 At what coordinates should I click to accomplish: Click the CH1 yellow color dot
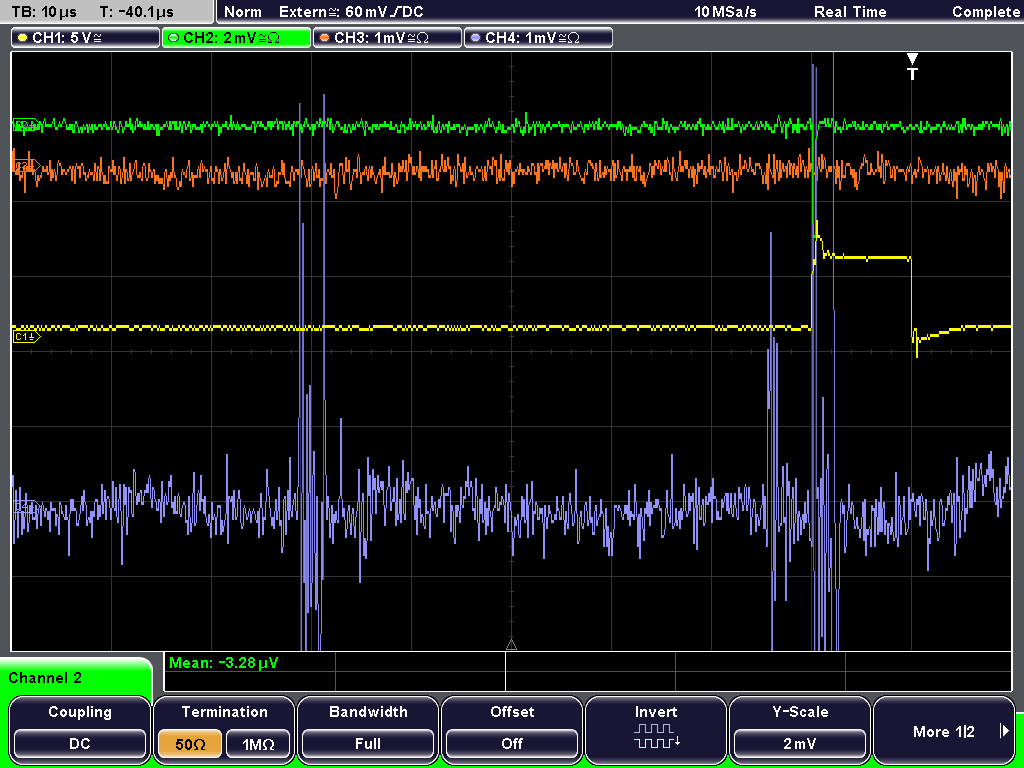coord(23,38)
